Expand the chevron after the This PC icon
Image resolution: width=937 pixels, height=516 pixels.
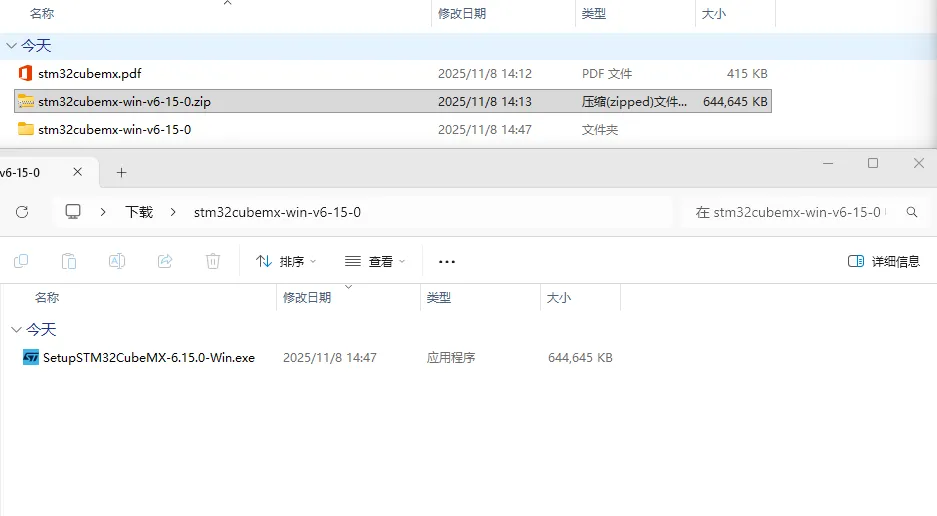103,212
